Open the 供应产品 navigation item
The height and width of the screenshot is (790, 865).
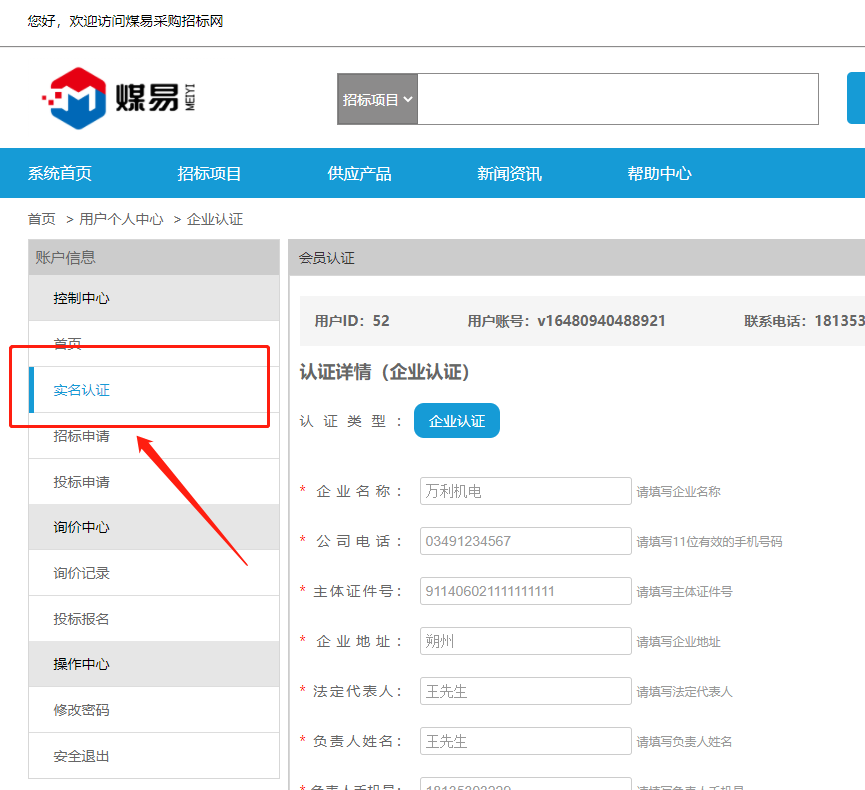pos(359,173)
